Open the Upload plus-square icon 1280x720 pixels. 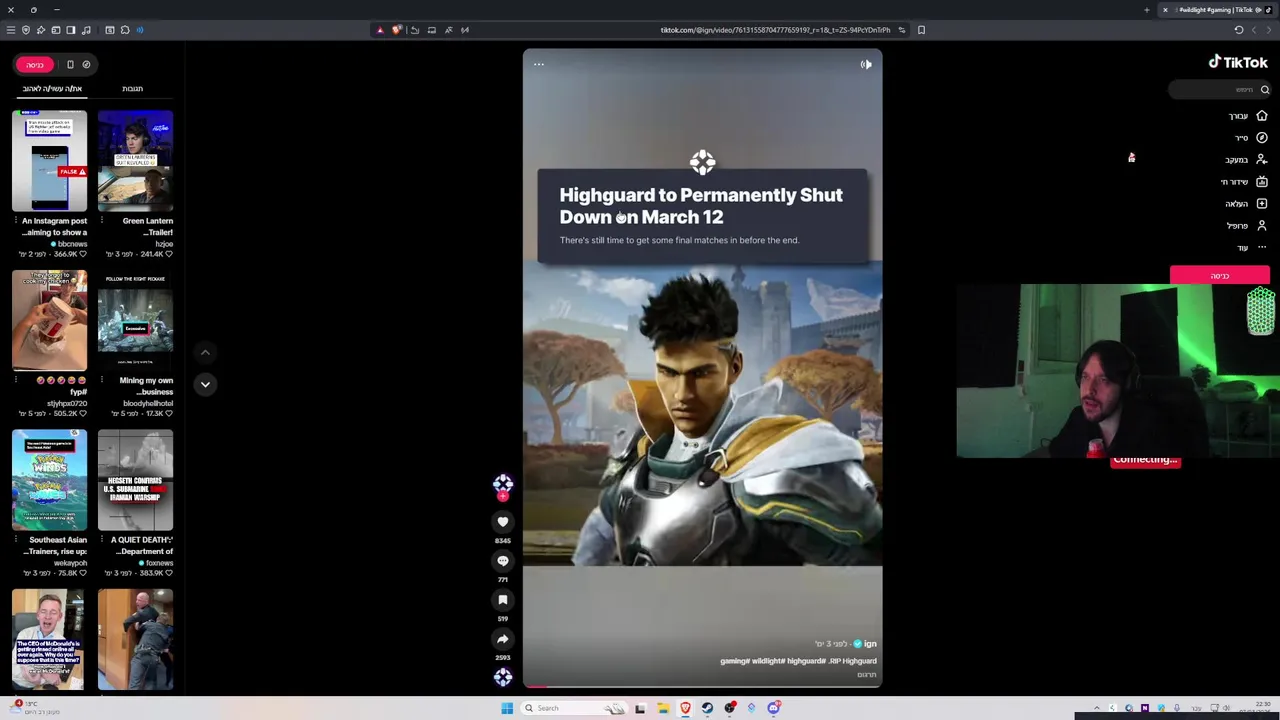pyautogui.click(x=1261, y=204)
